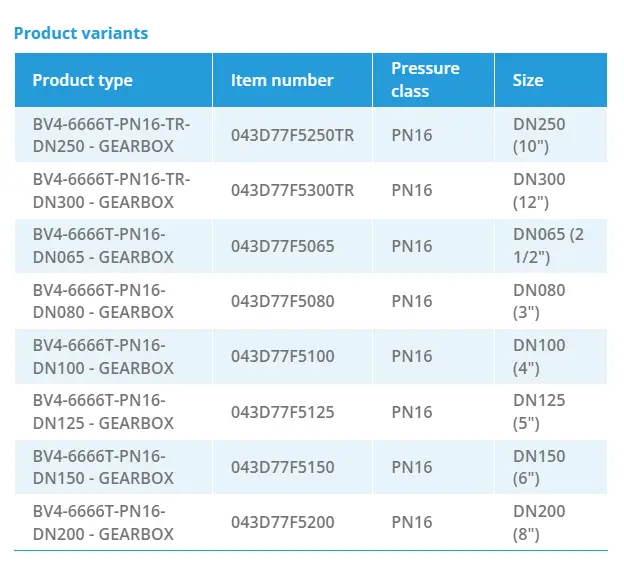This screenshot has height=577, width=624.
Task: Click item number 043D77F5065
Action: [x=282, y=246]
